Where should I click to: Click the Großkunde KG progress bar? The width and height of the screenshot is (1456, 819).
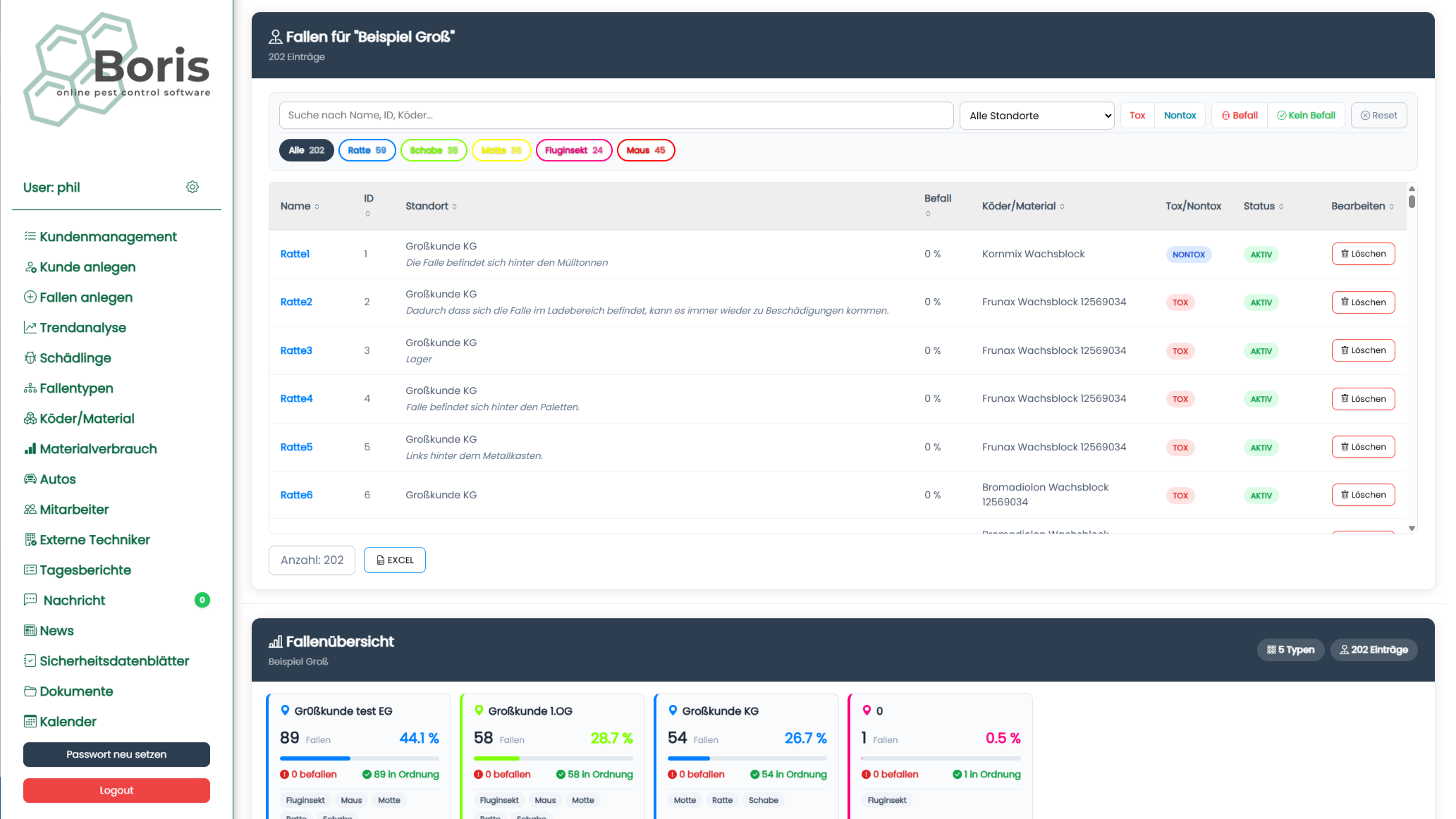747,758
